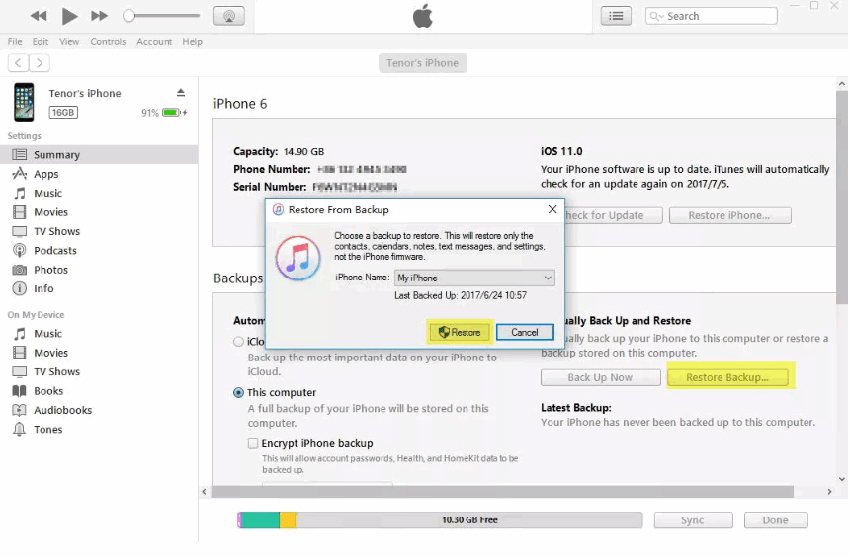Eject Tenor's iPhone using eject icon
850x557 pixels.
[x=181, y=93]
